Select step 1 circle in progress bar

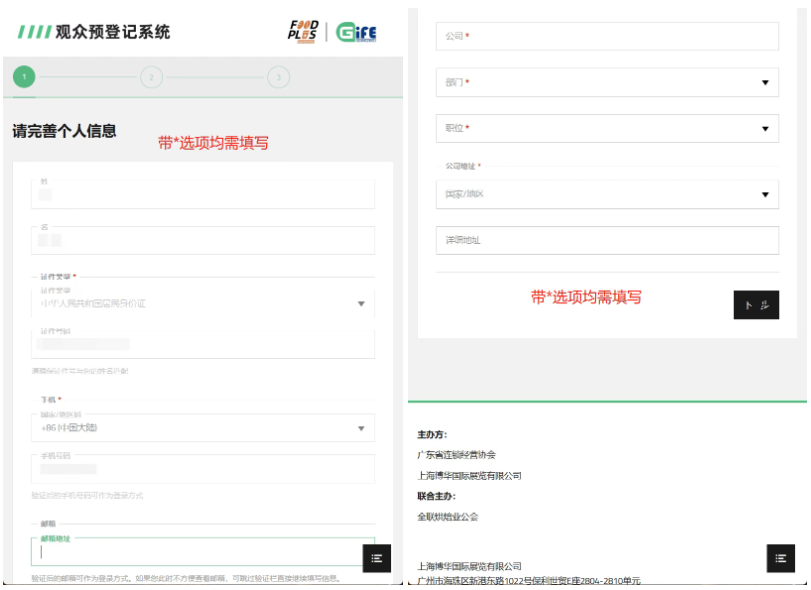pos(24,77)
